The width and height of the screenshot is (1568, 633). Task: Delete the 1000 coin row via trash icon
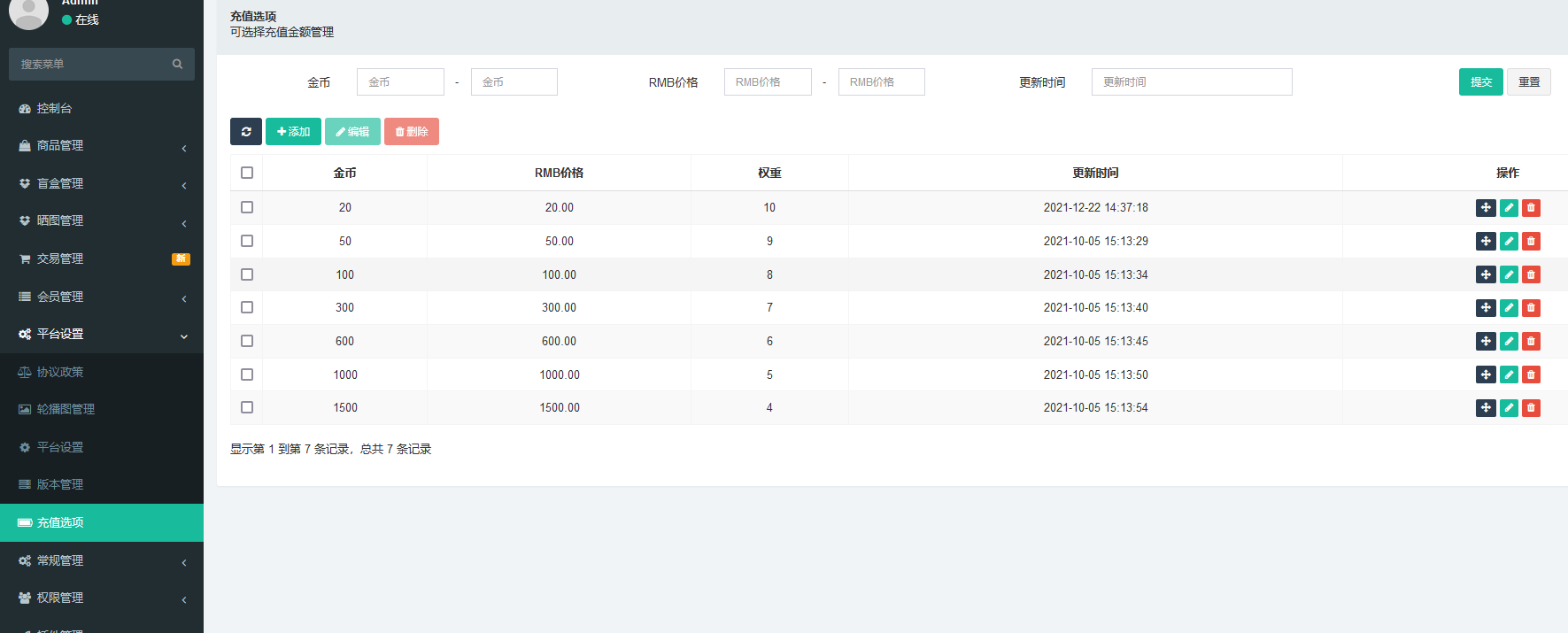[x=1531, y=374]
